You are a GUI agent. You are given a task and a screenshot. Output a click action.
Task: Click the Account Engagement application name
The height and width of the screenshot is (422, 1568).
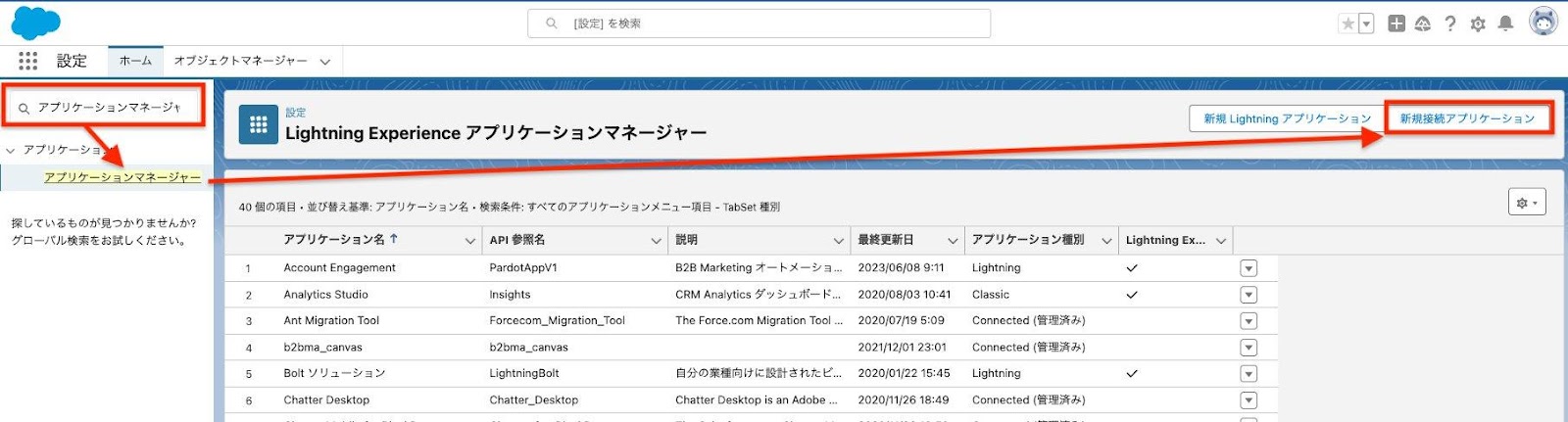click(x=339, y=267)
